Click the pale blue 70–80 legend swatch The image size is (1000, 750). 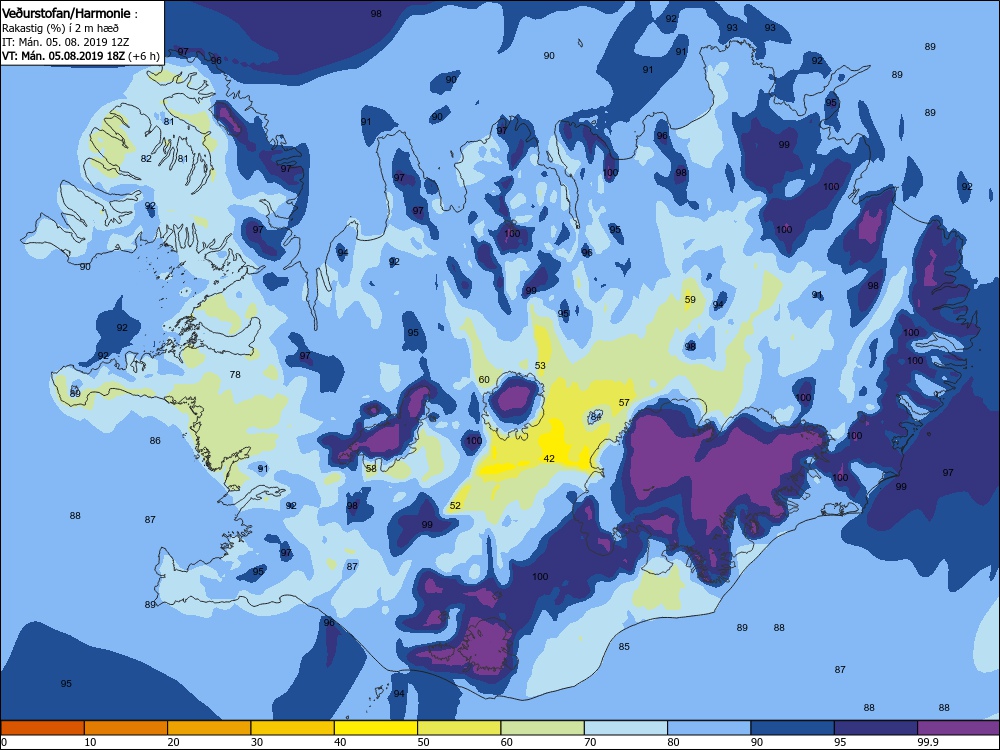(626, 728)
